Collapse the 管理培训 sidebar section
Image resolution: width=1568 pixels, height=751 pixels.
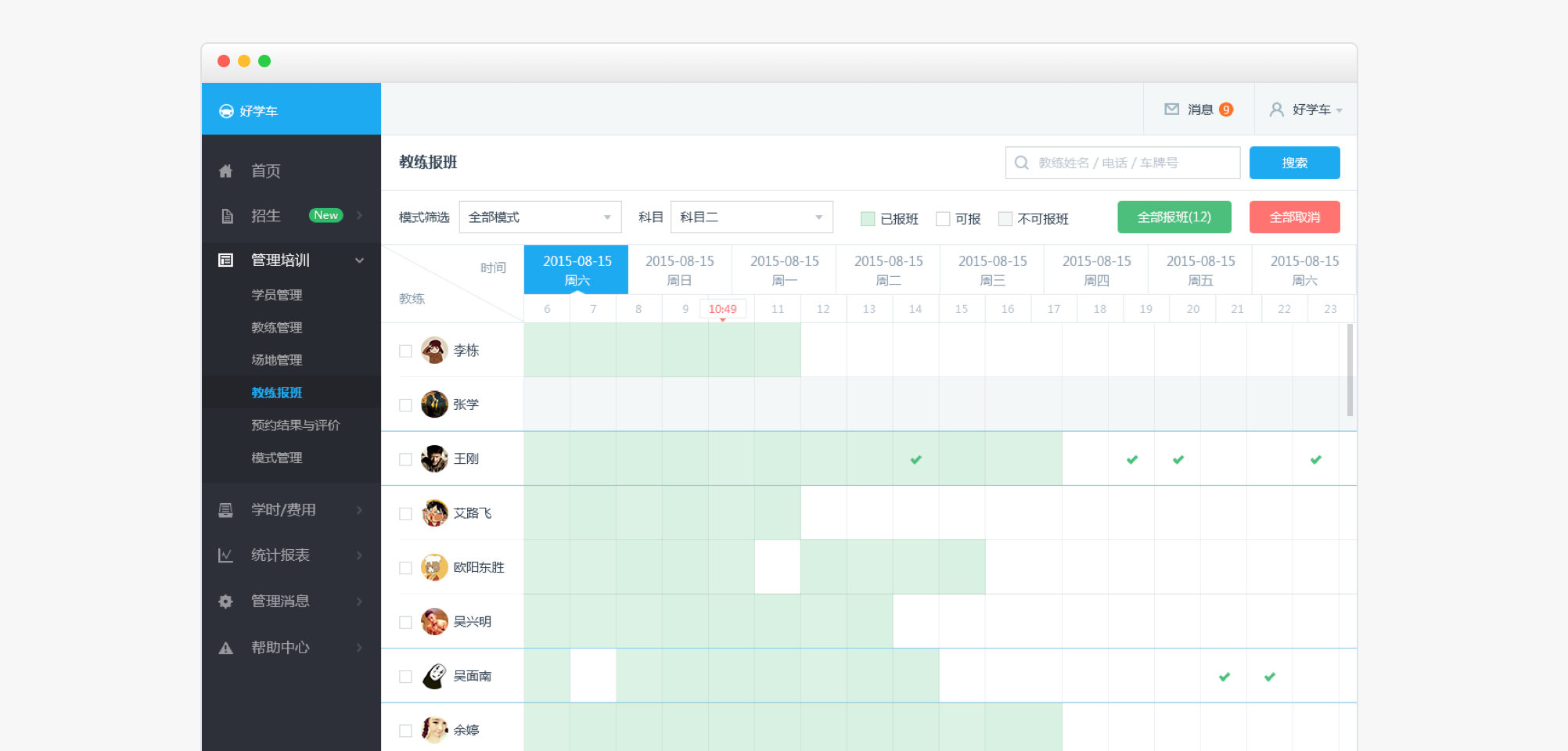(x=359, y=261)
